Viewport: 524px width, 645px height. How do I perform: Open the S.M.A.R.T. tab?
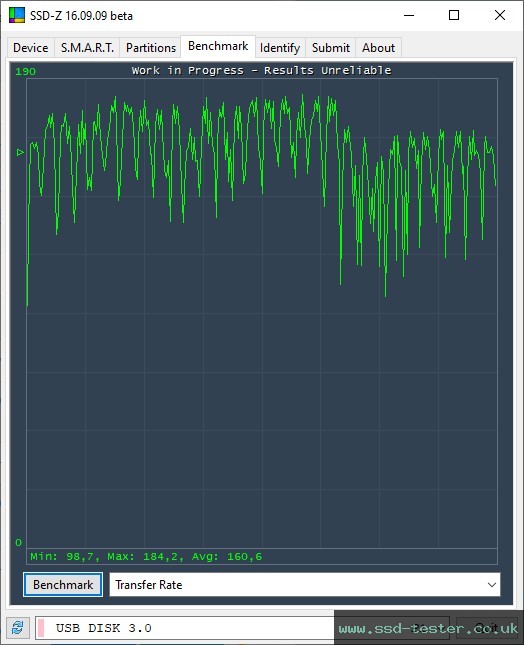(87, 48)
